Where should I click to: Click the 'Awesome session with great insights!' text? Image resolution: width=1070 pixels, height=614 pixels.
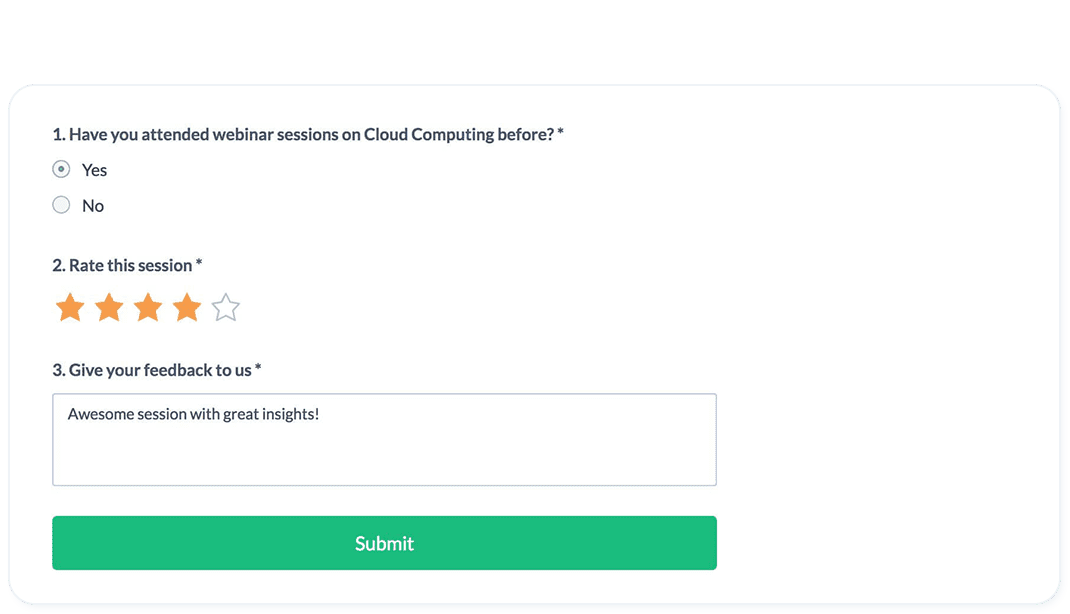193,414
